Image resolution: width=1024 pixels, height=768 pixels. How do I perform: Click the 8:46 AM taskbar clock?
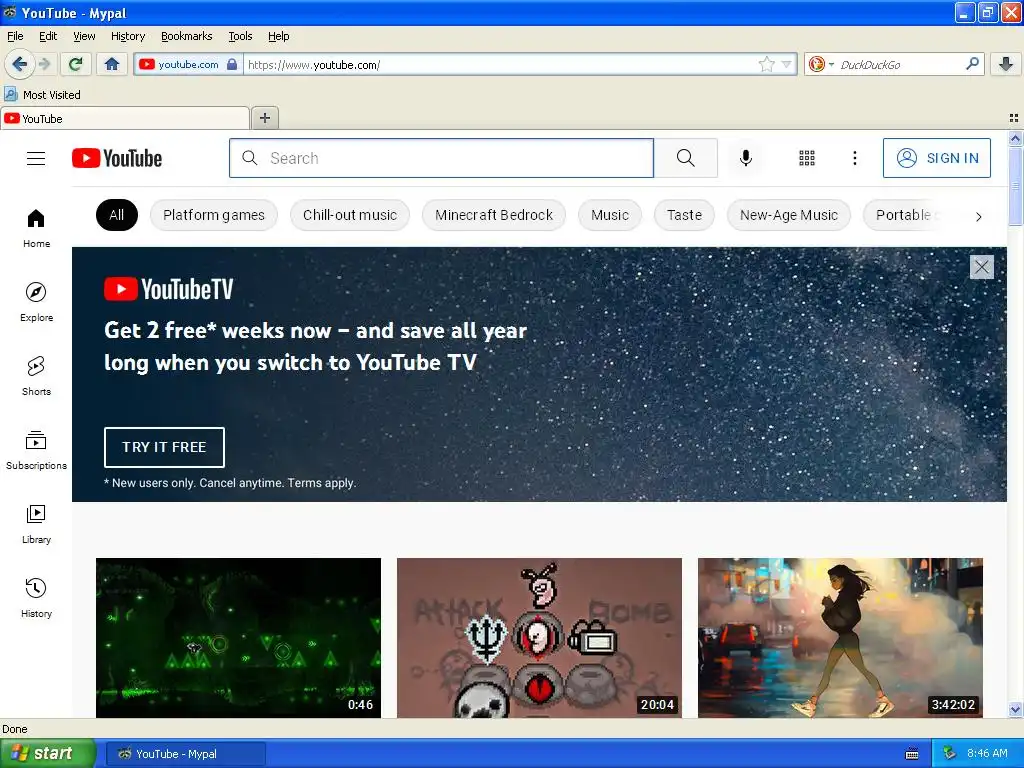pos(987,754)
